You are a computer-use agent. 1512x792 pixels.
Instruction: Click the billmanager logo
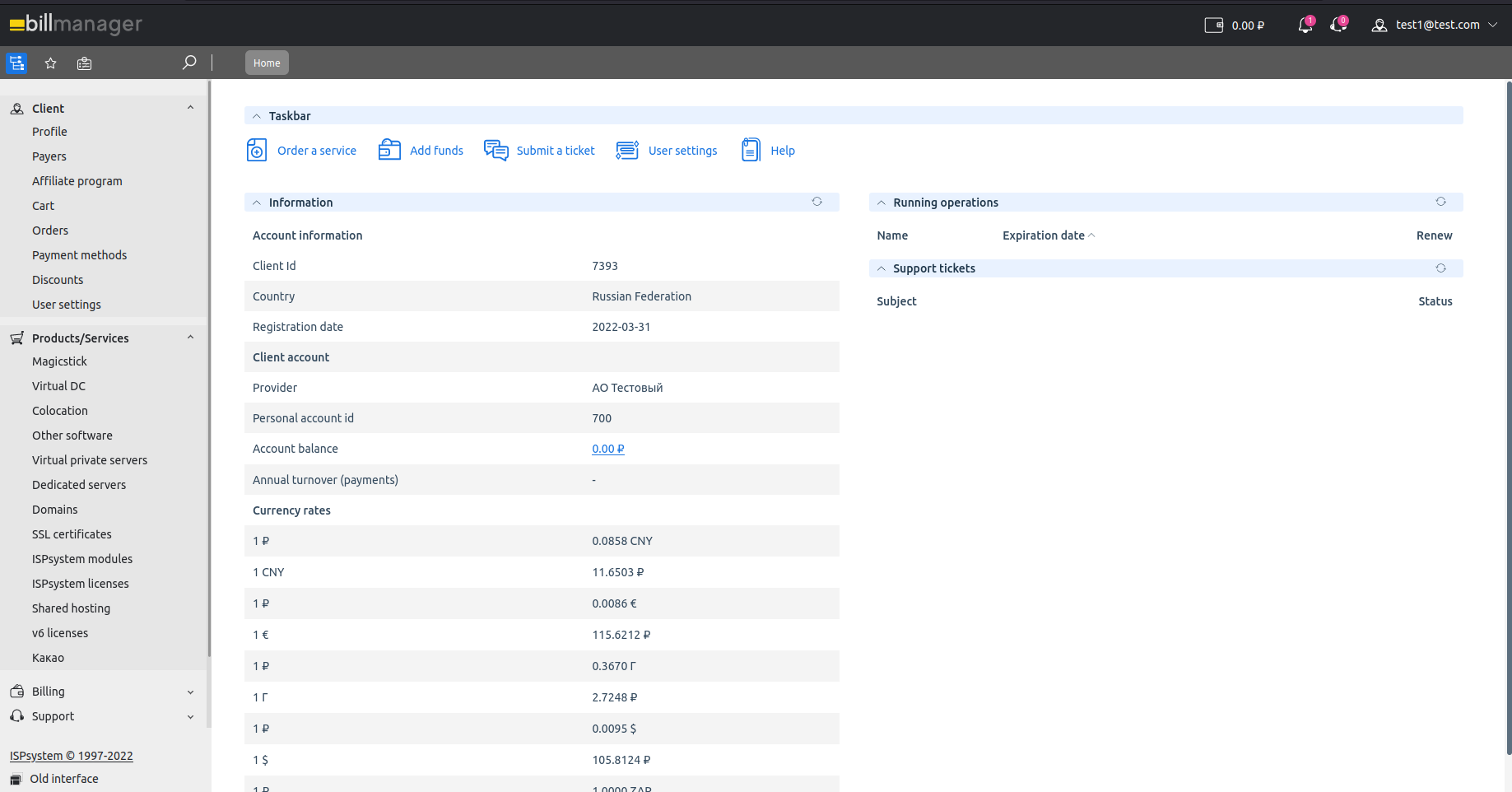click(76, 24)
